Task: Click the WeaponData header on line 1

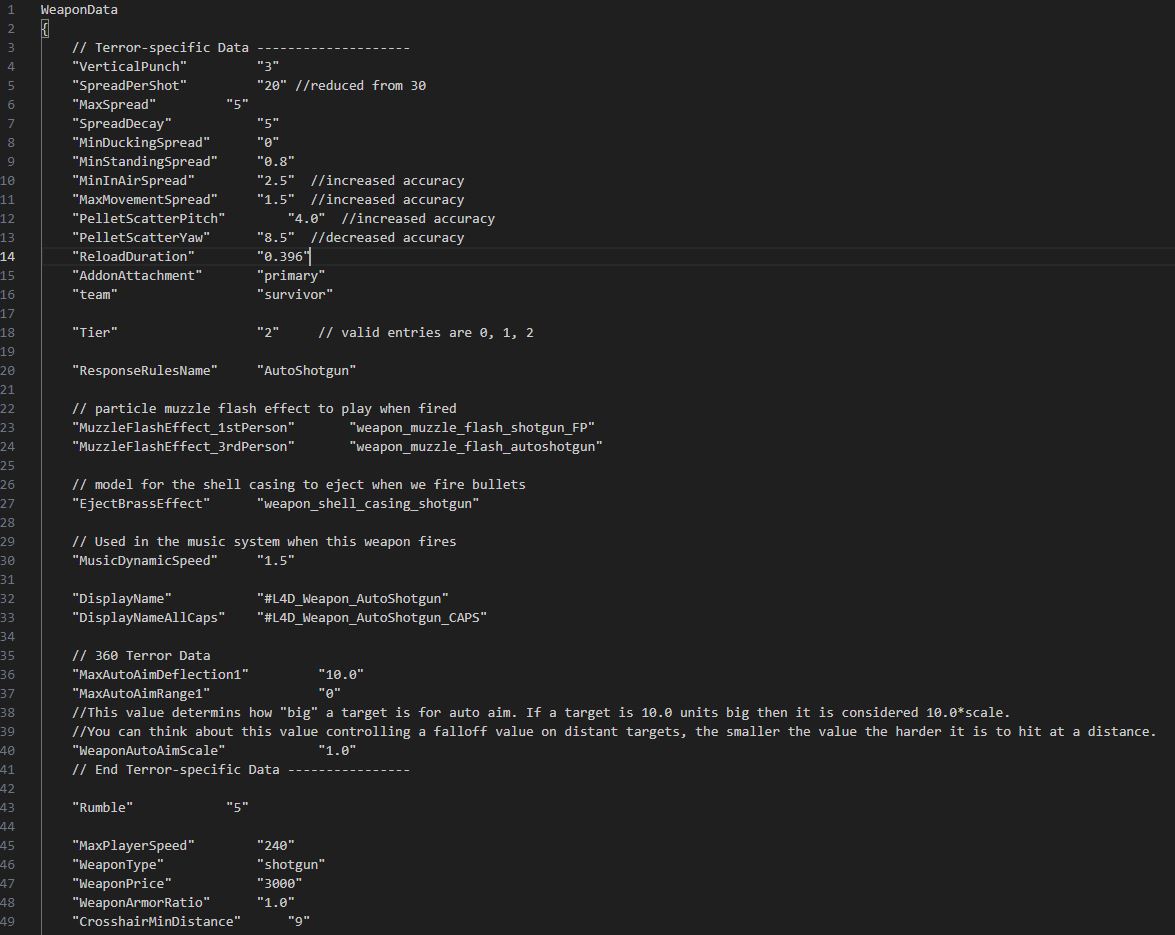Action: pos(79,10)
